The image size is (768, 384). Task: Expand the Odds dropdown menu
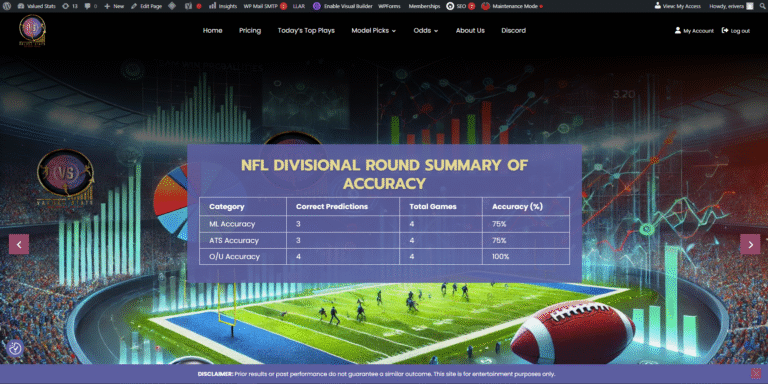(x=426, y=30)
